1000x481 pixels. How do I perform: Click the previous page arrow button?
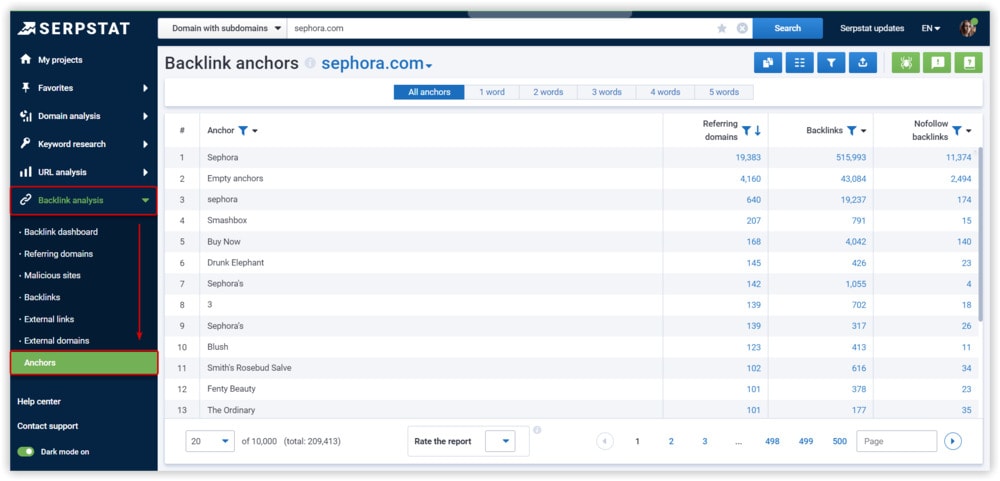[605, 441]
